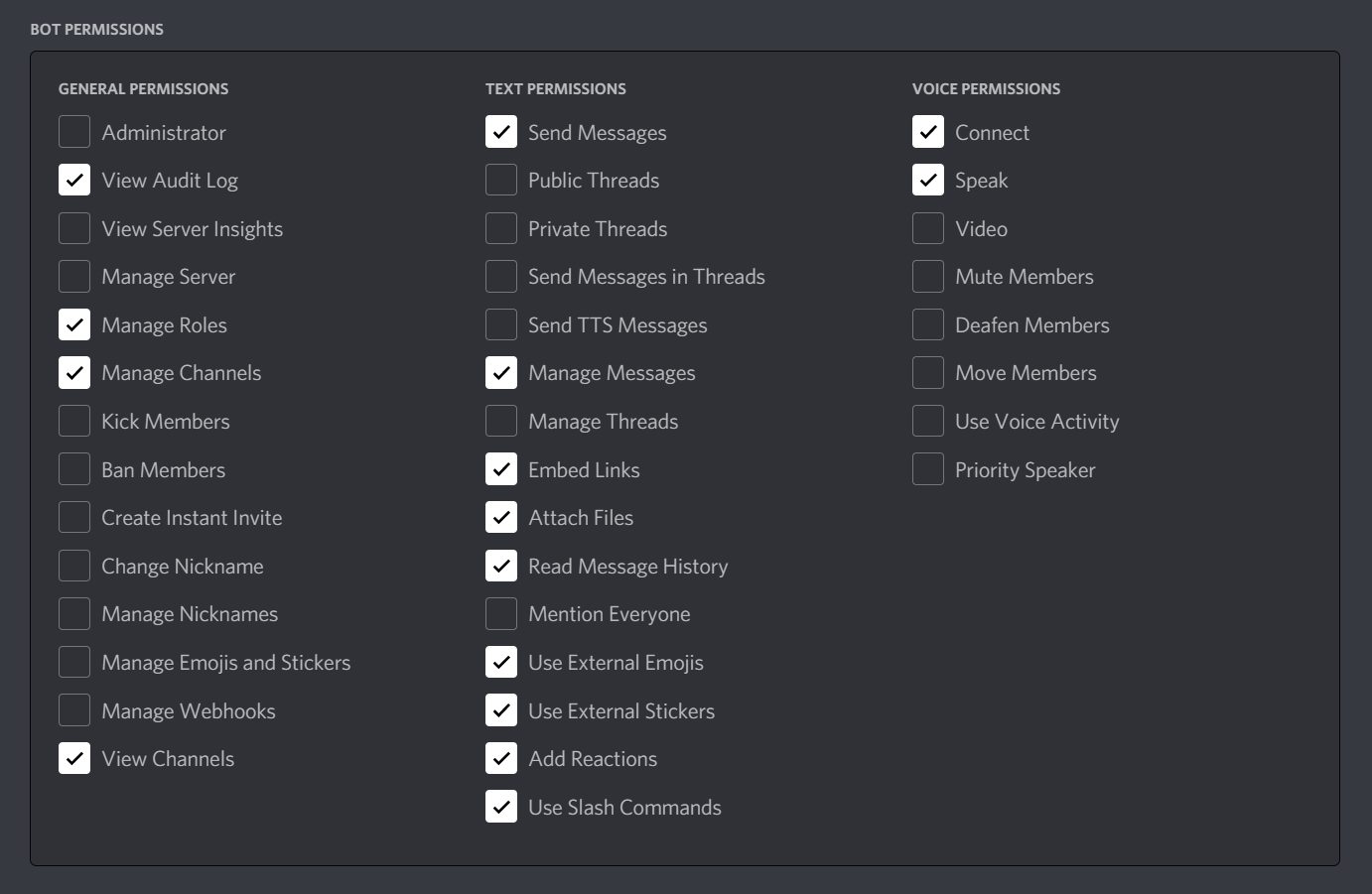Enable Send TTS Messages

pos(501,324)
